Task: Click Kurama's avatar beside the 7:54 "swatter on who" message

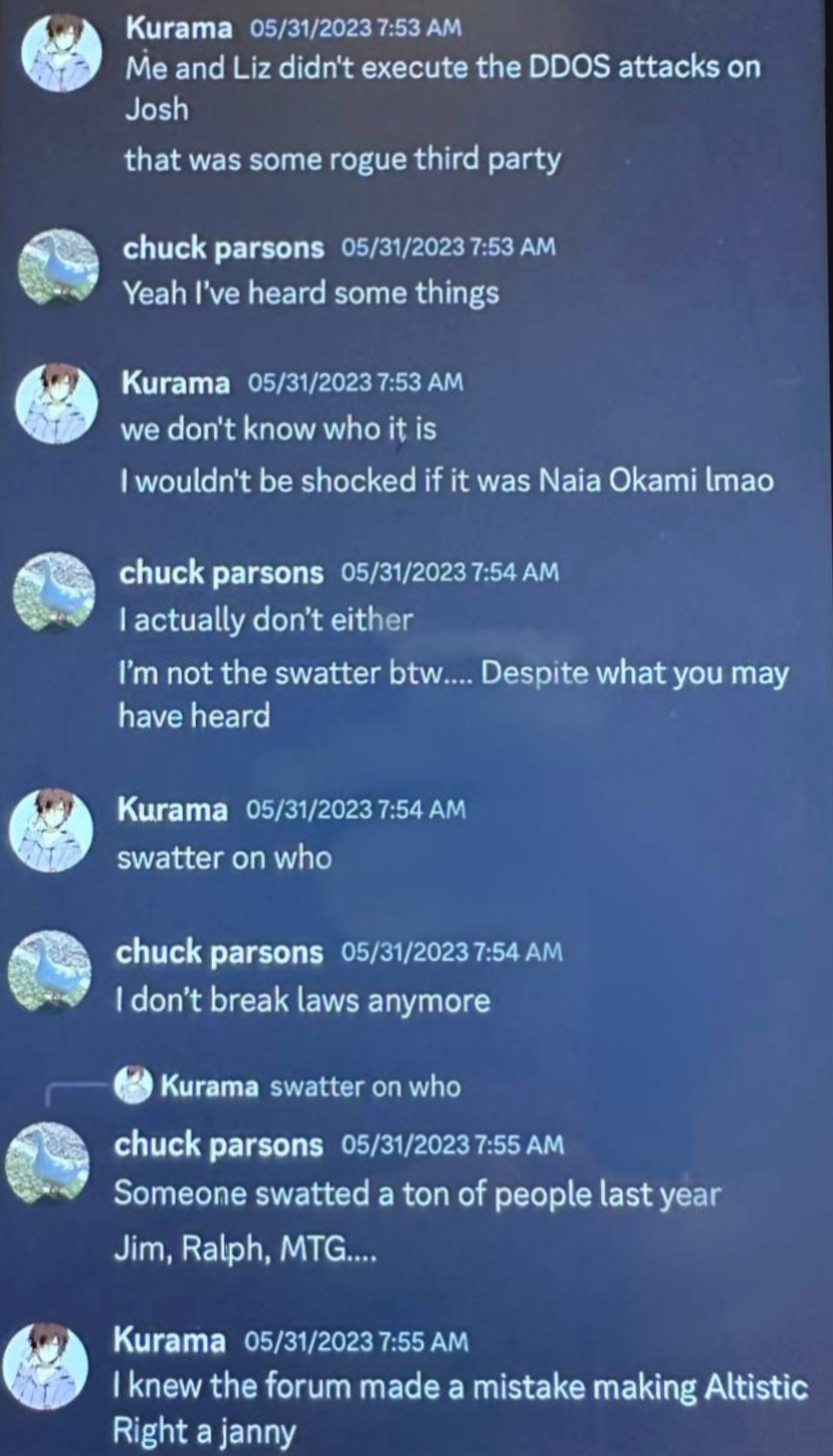Action: tap(51, 830)
